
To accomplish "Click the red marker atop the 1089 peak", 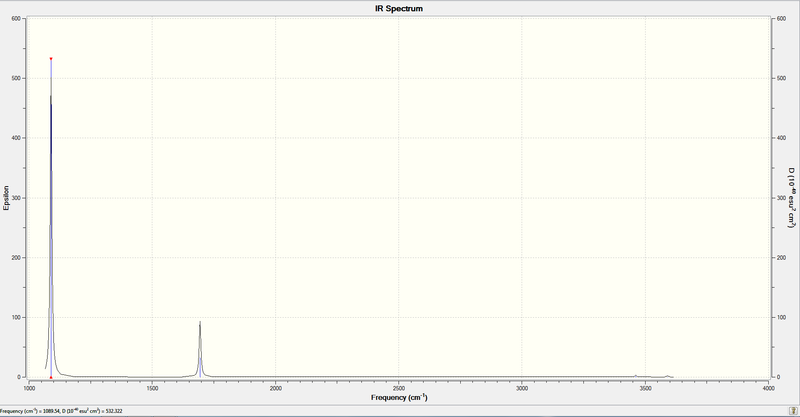I will pyautogui.click(x=51, y=59).
